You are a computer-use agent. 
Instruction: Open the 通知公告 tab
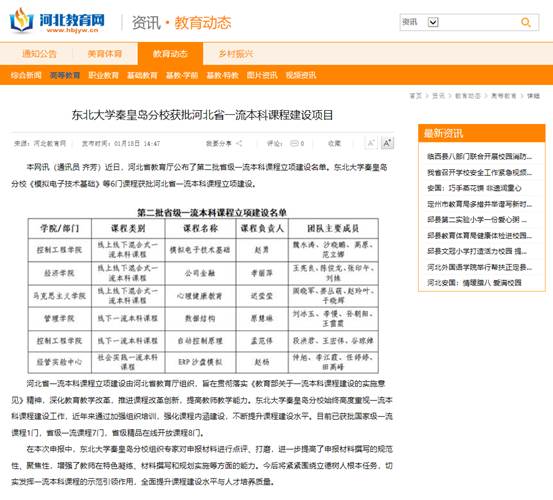coord(39,54)
